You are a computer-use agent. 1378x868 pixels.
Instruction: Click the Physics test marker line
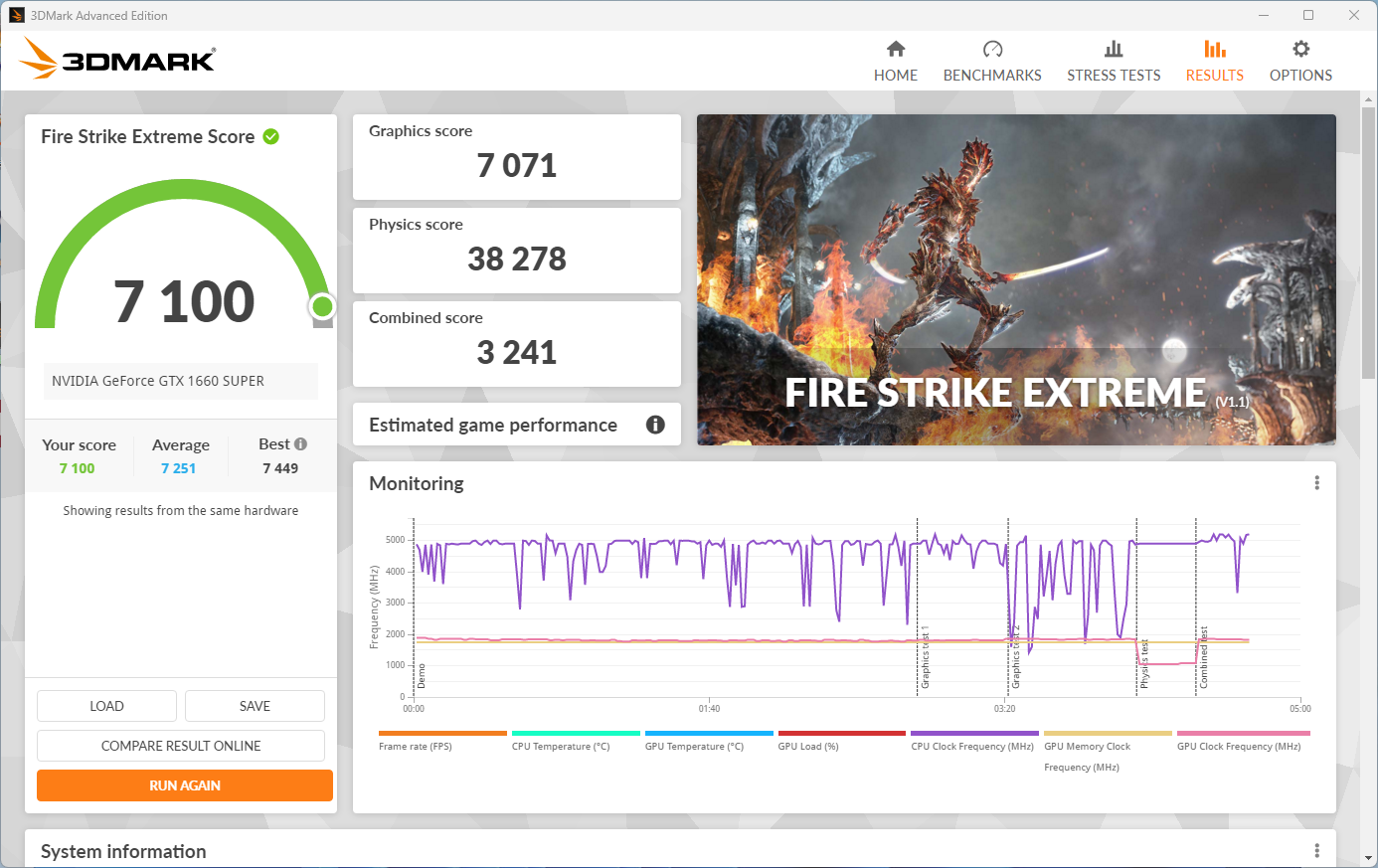coord(1136,607)
